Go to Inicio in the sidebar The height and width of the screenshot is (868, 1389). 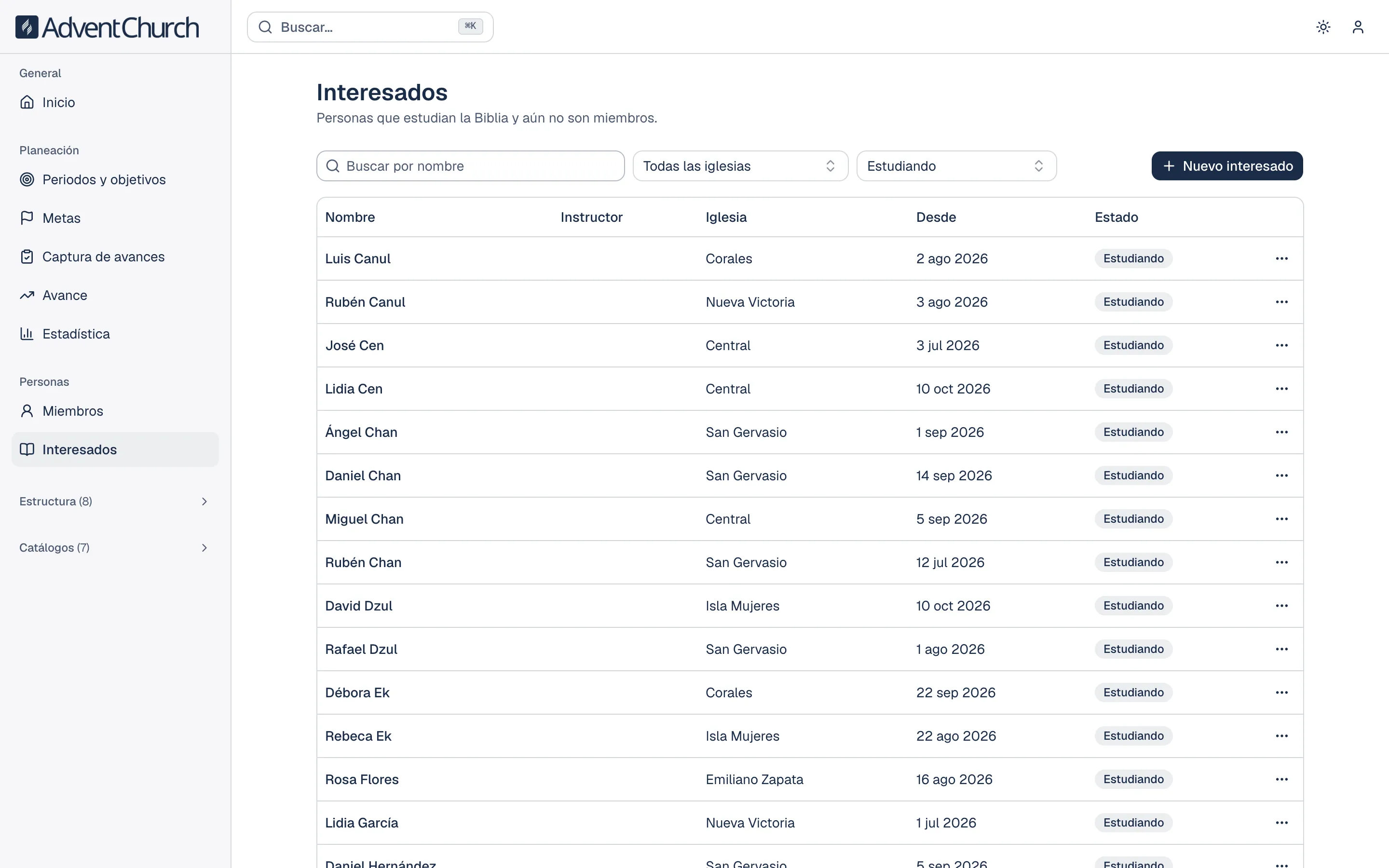tap(115, 102)
